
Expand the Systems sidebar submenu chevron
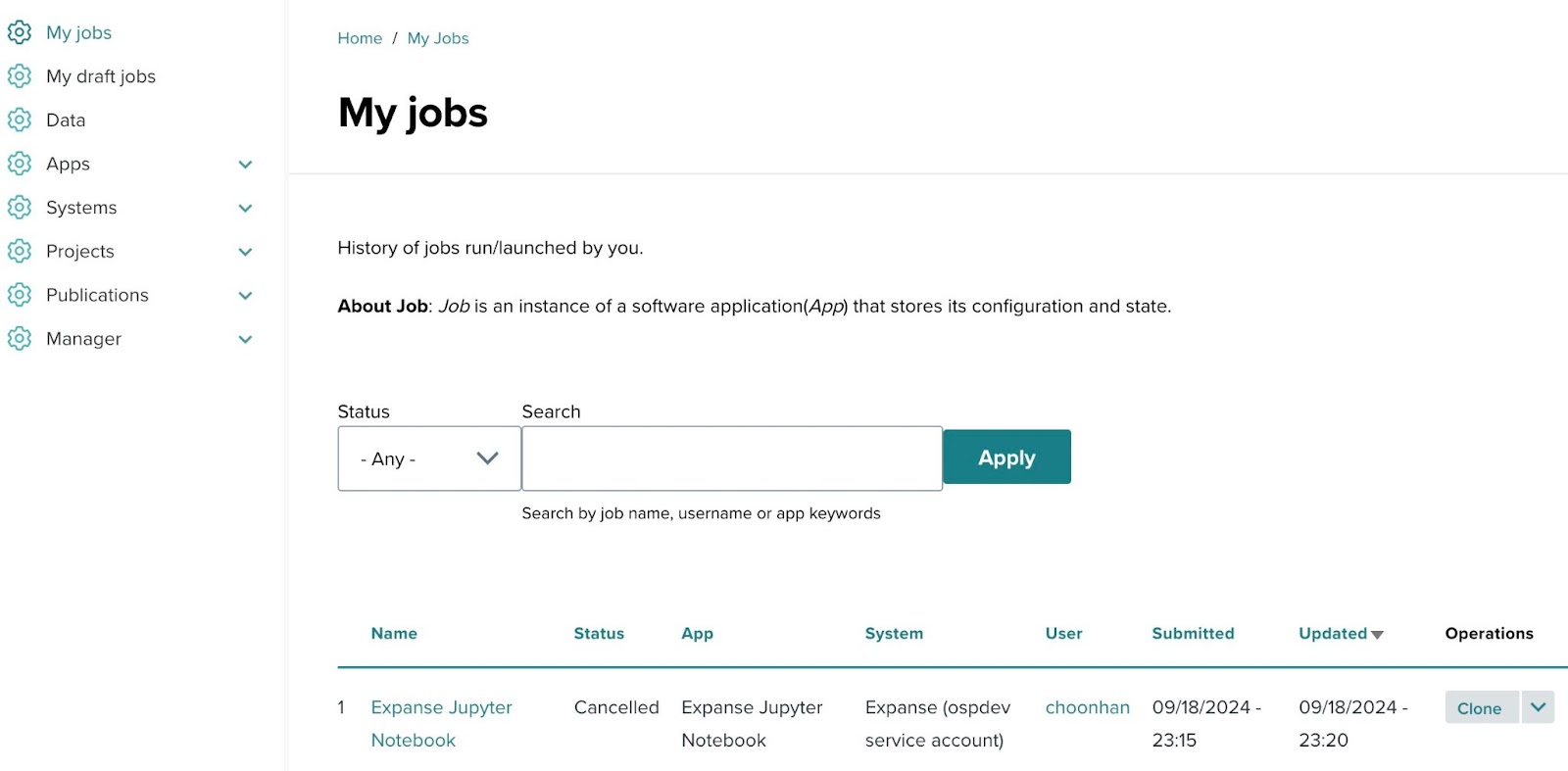coord(245,208)
